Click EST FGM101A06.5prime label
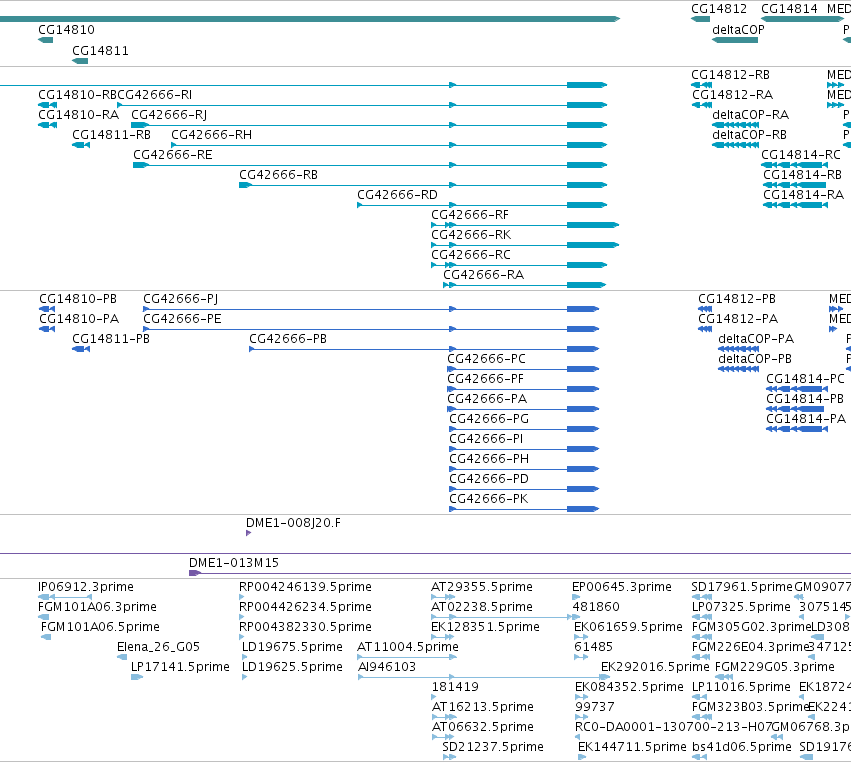The height and width of the screenshot is (762, 851). tap(100, 627)
